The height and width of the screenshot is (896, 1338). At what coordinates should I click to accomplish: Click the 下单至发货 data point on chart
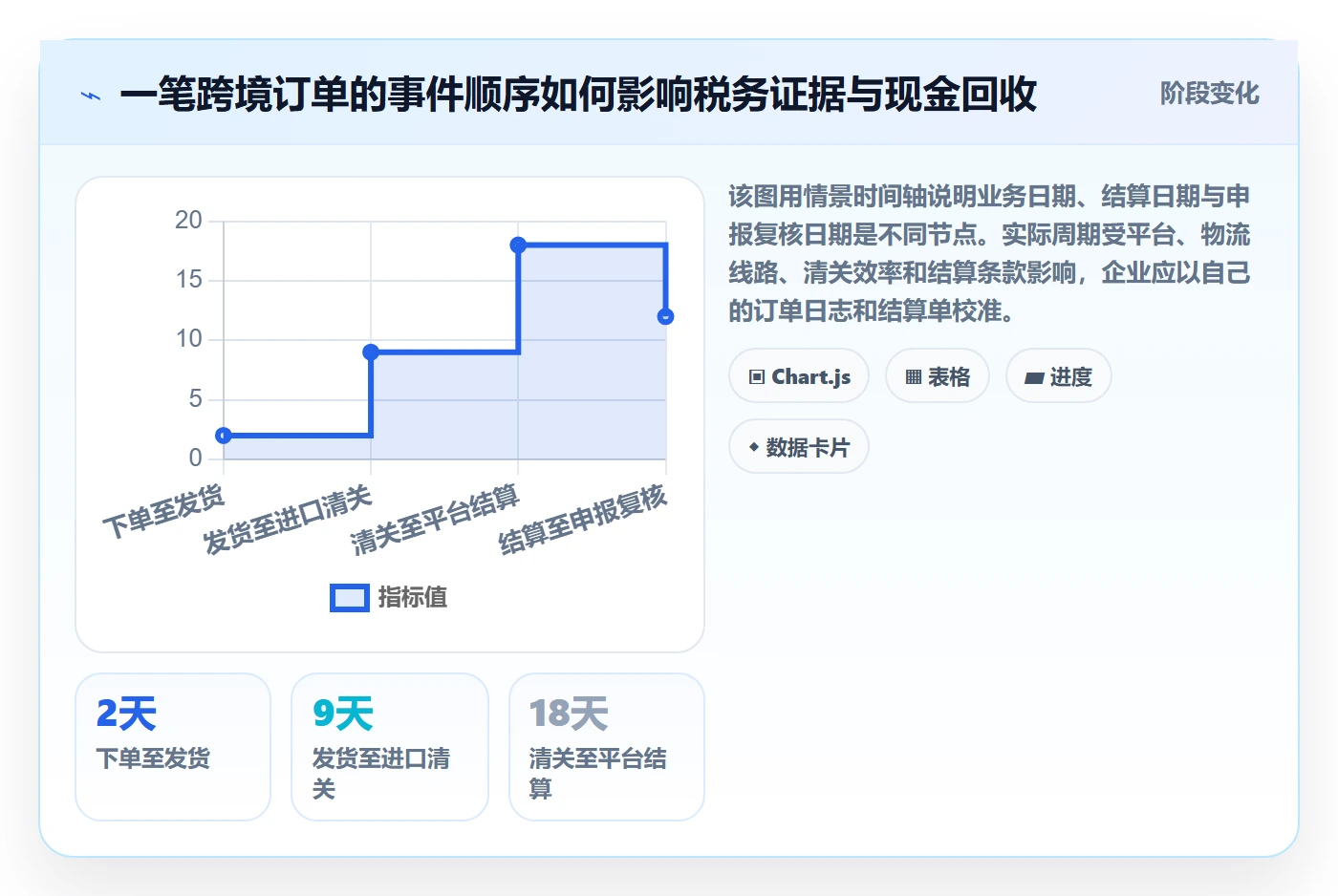pyautogui.click(x=224, y=436)
